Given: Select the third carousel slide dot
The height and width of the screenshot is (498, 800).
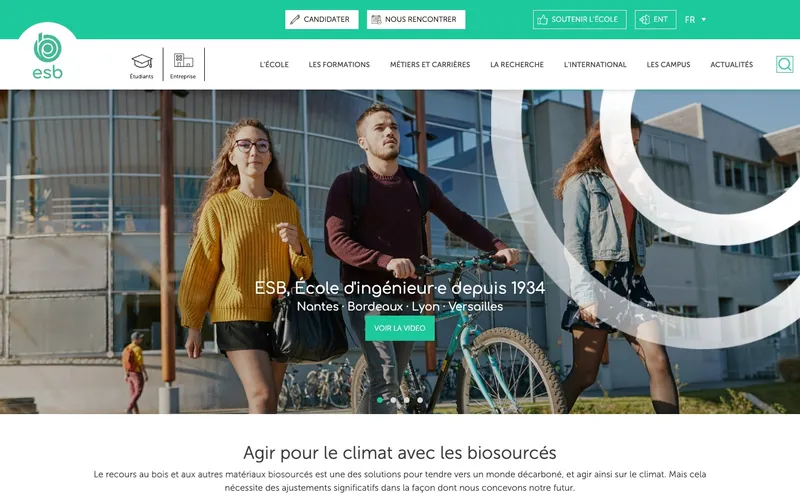Looking at the screenshot, I should [407, 400].
